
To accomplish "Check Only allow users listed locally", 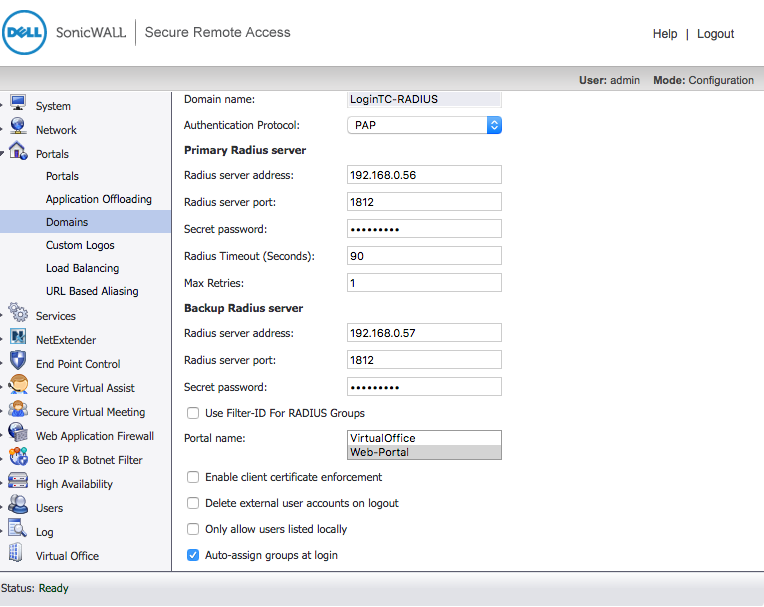I will pyautogui.click(x=193, y=529).
